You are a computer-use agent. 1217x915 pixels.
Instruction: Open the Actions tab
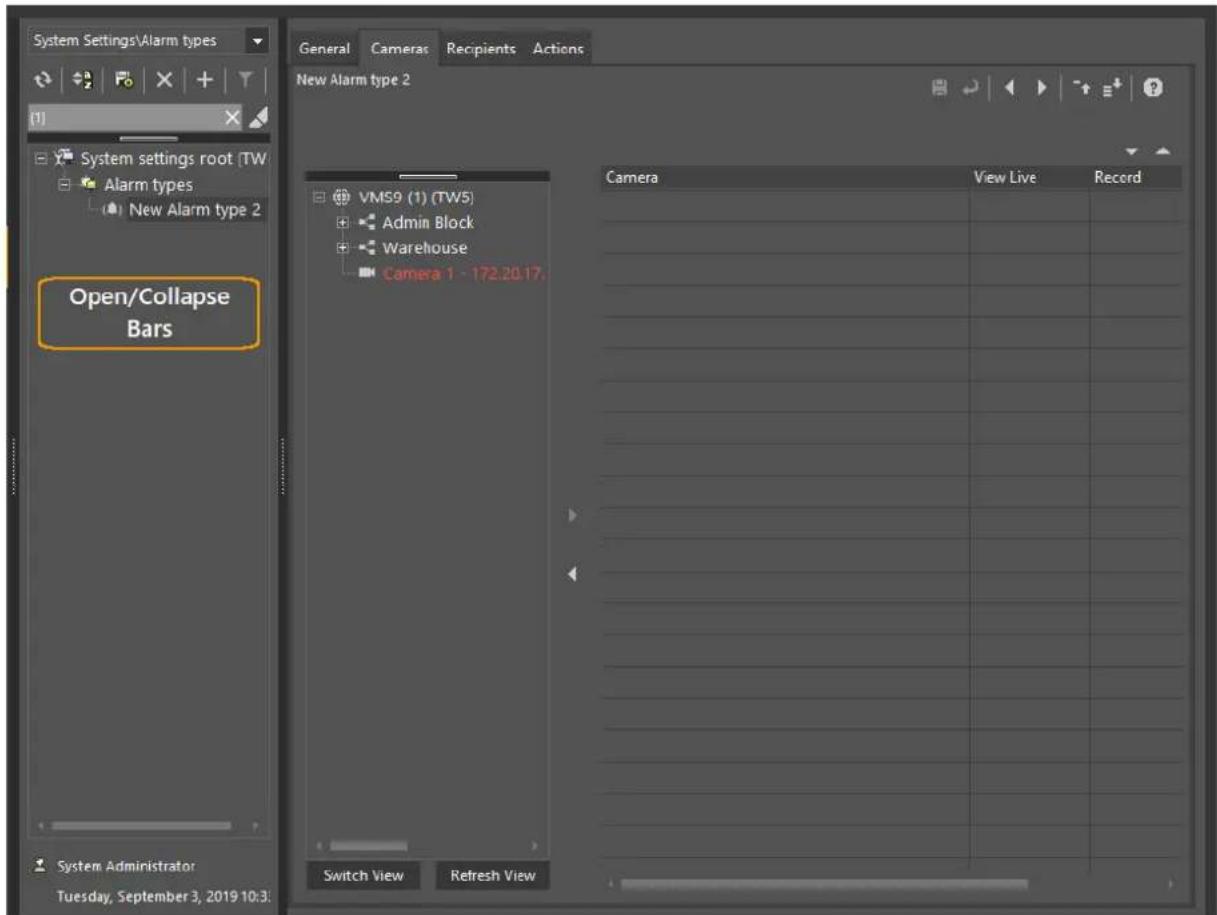pyautogui.click(x=558, y=48)
